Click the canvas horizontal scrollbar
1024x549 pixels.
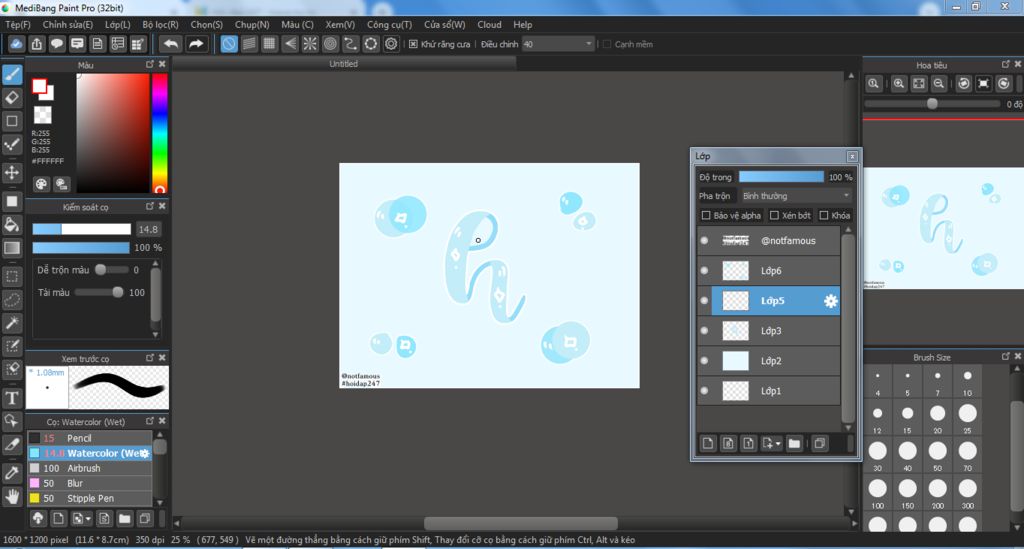click(x=520, y=524)
